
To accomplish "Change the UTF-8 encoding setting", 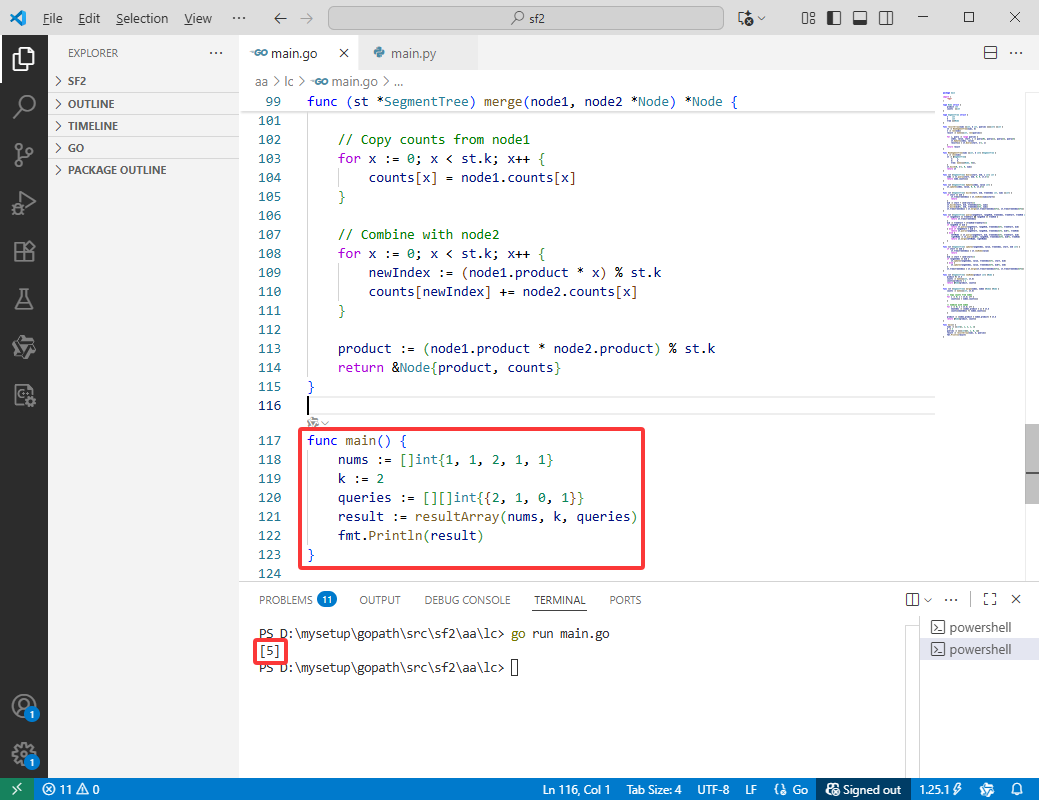I will [713, 789].
